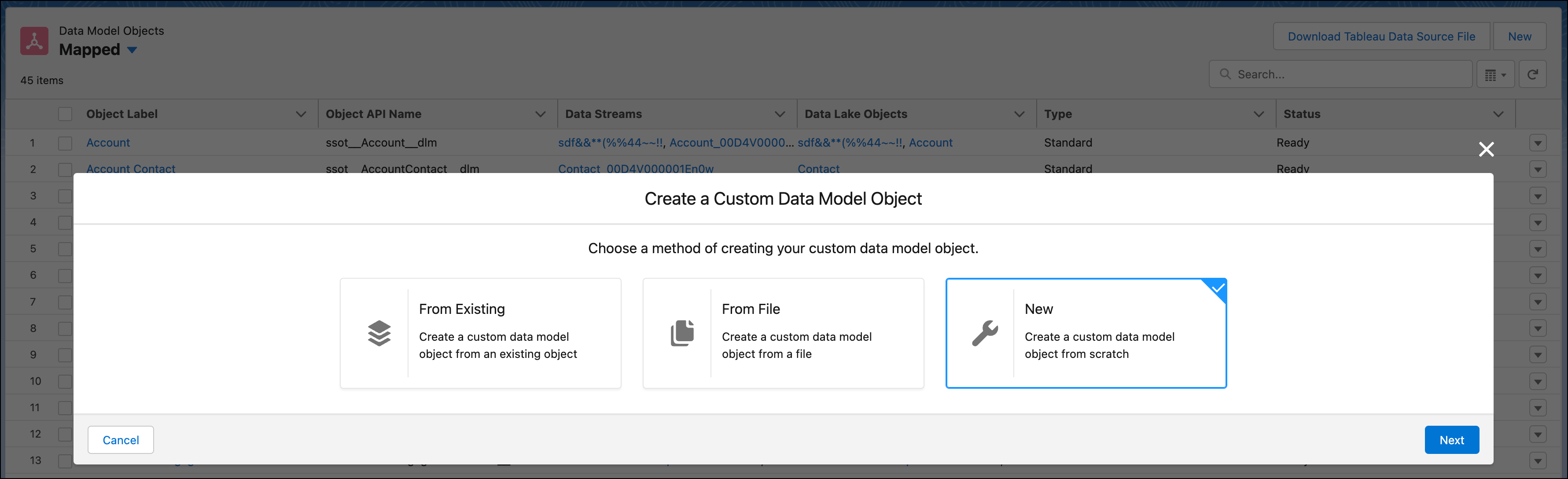Screen dimensions: 1568x479
Task: Click the wrench icon on New card
Action: pyautogui.click(x=984, y=333)
